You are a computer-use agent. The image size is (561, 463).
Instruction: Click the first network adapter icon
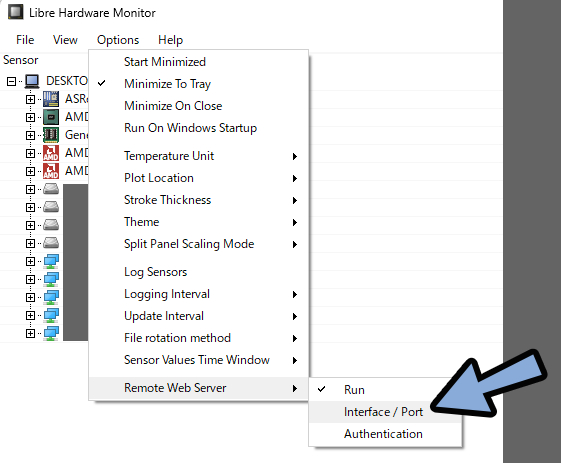[x=51, y=261]
